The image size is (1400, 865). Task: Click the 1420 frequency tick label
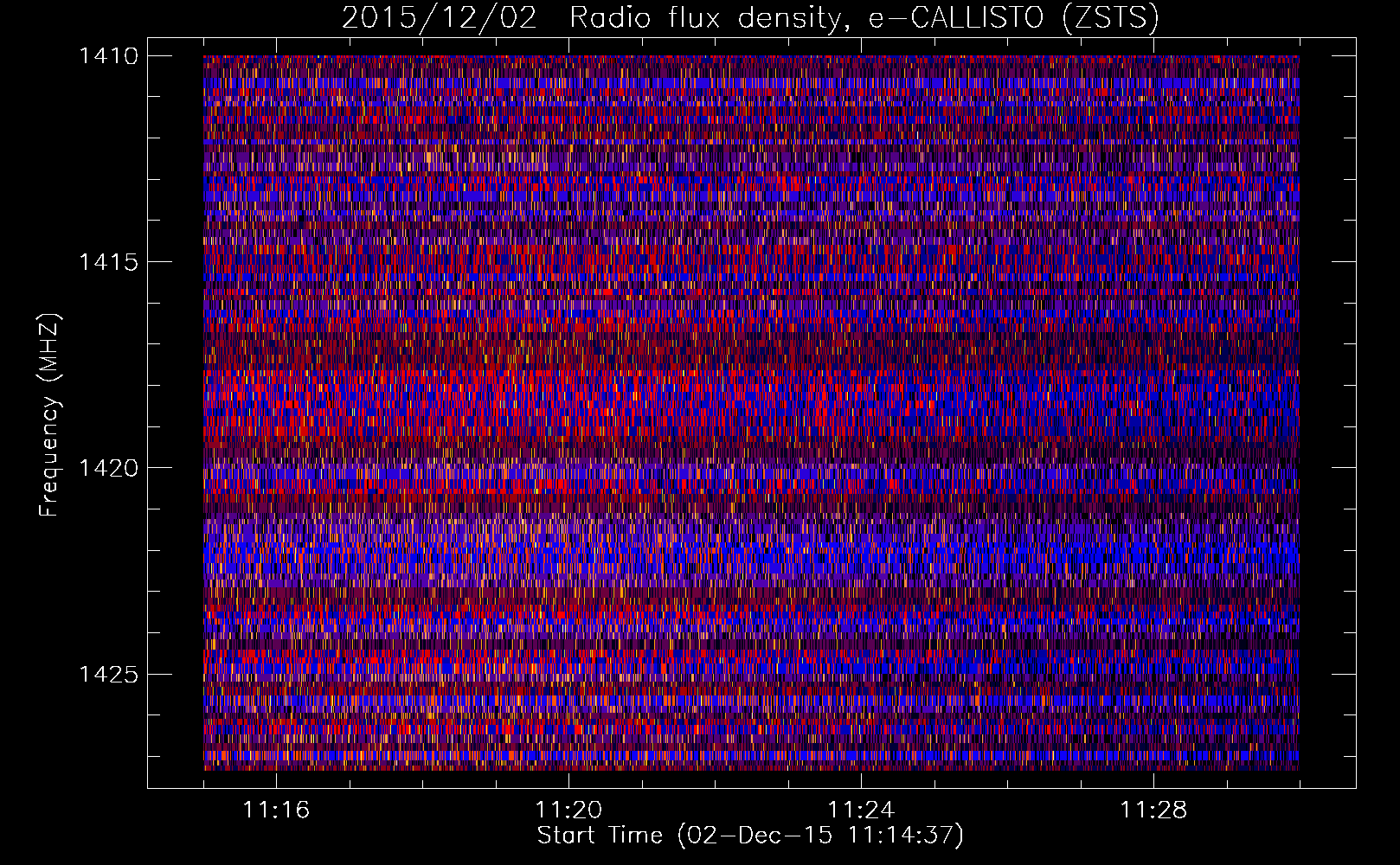click(x=108, y=468)
